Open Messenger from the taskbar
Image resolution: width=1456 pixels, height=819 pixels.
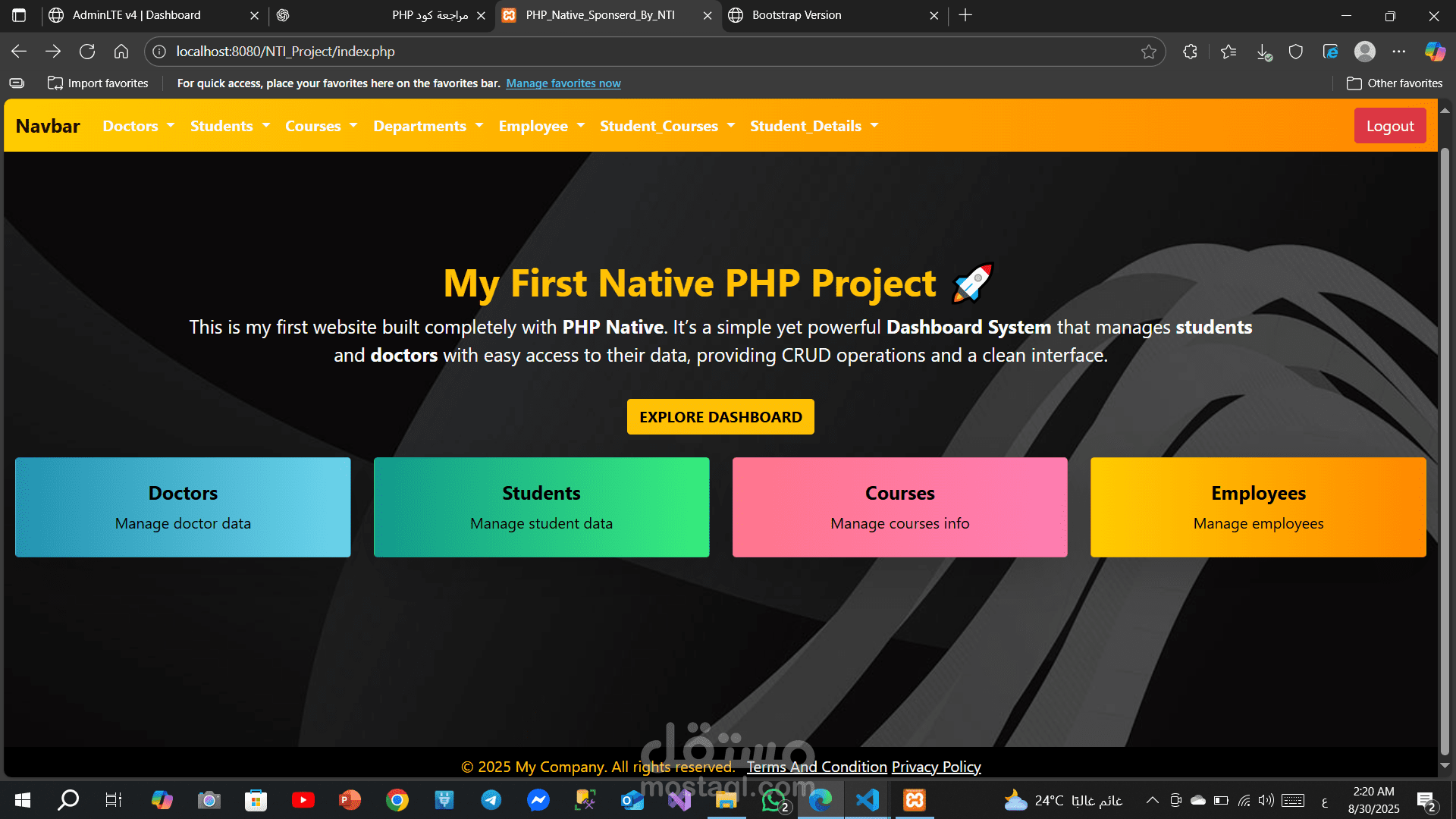pyautogui.click(x=538, y=800)
